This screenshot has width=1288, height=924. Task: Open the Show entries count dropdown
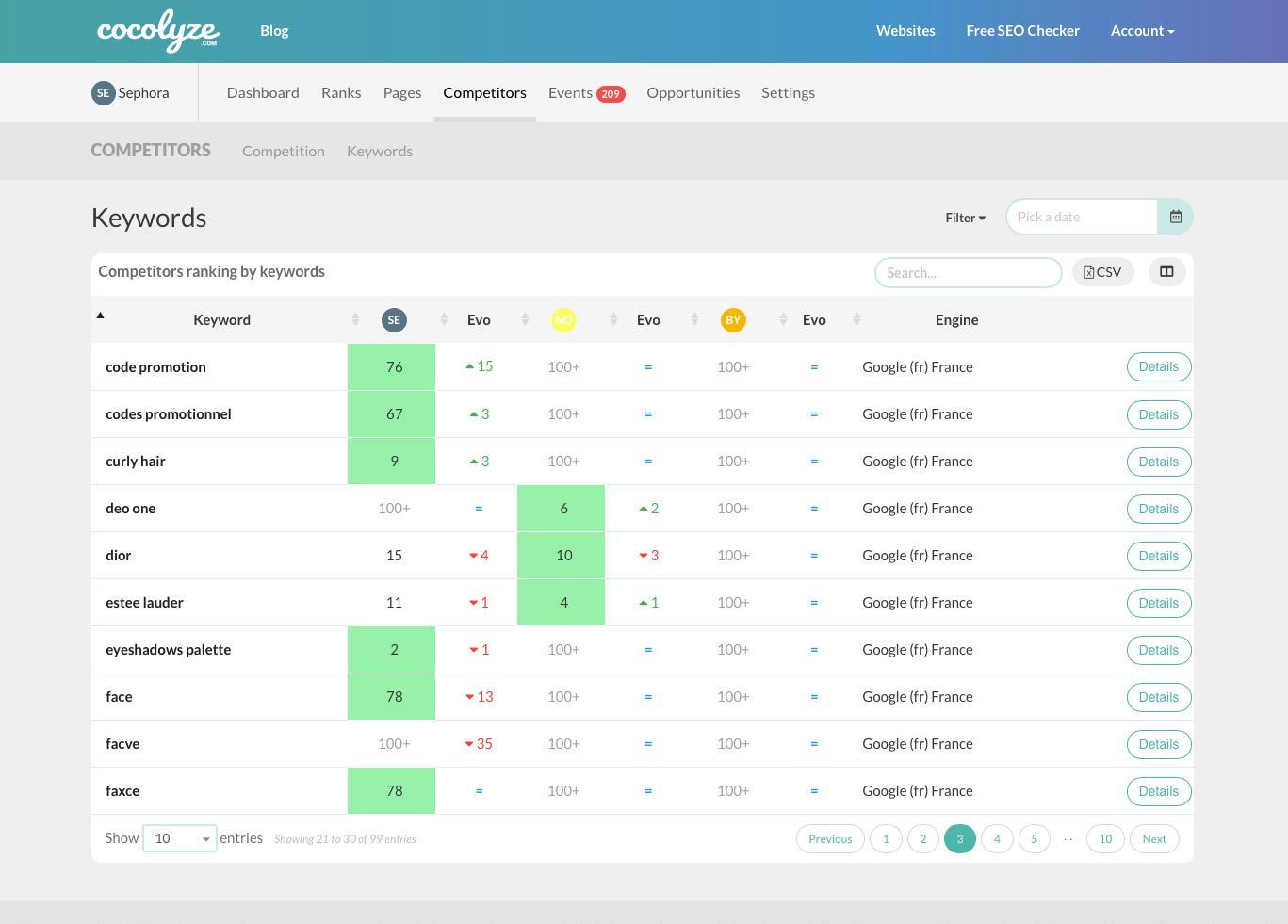pyautogui.click(x=180, y=838)
